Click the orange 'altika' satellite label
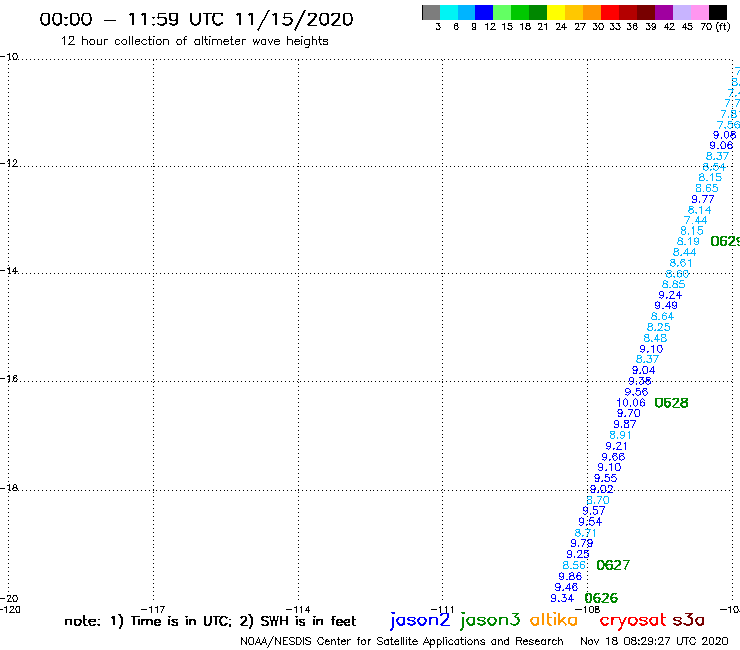740x650 pixels. coord(554,620)
